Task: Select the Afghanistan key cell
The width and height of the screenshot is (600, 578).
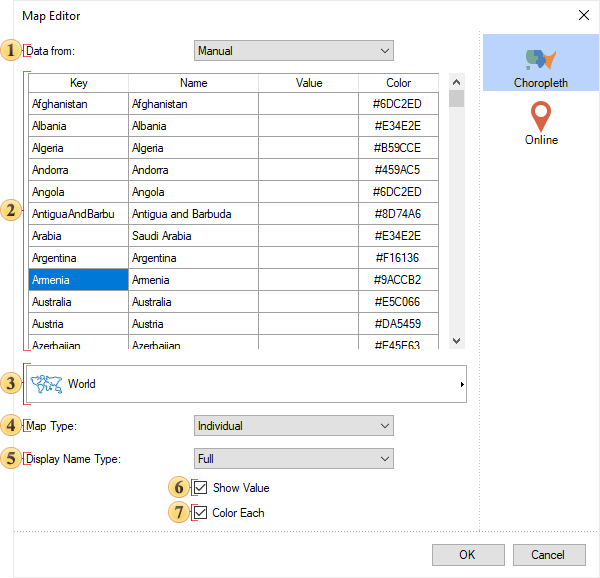Action: [x=78, y=104]
